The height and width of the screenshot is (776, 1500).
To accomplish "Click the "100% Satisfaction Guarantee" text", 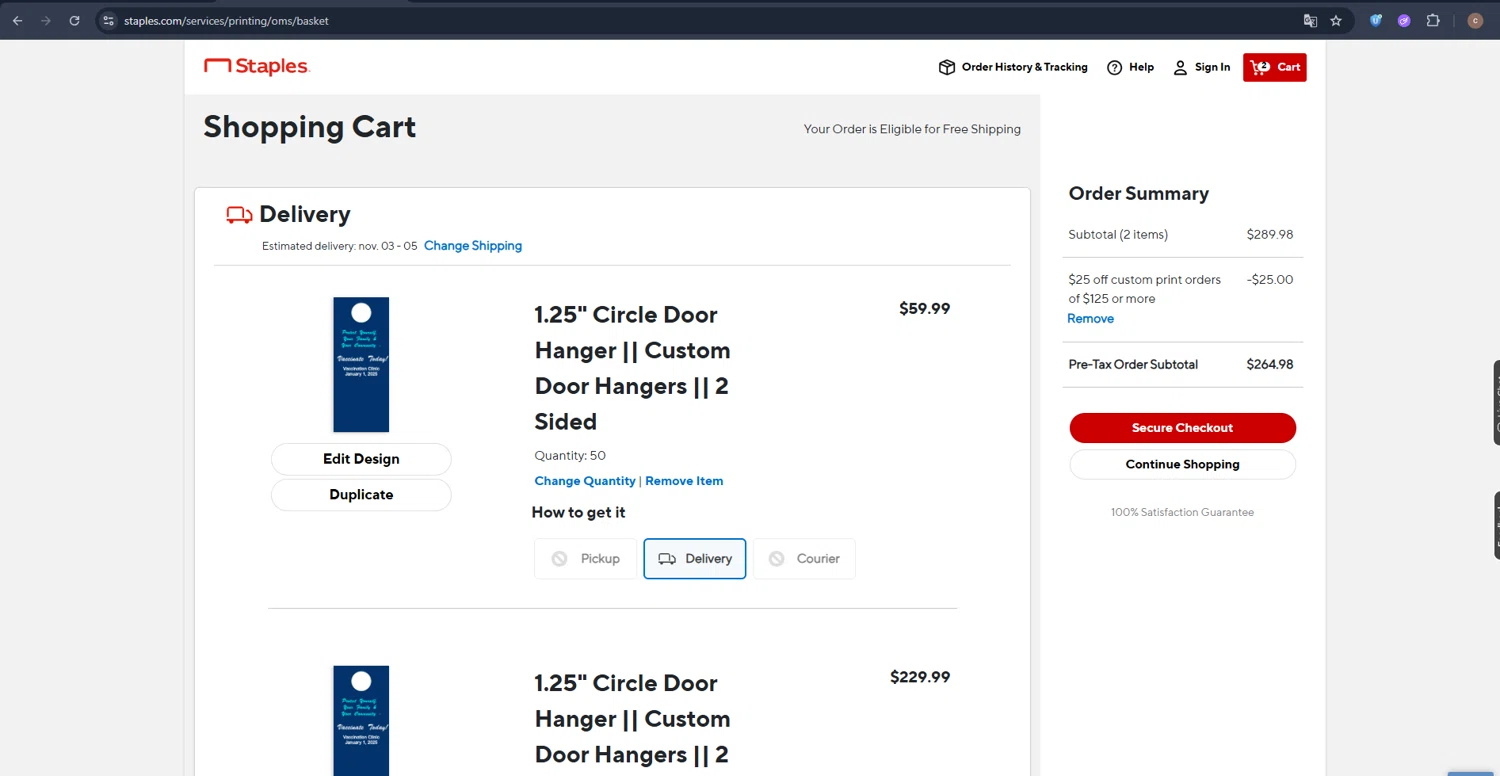I will [x=1182, y=513].
